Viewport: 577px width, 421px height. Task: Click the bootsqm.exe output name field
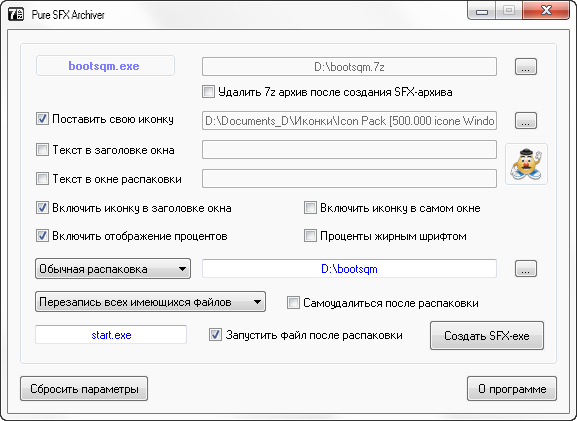click(x=105, y=66)
